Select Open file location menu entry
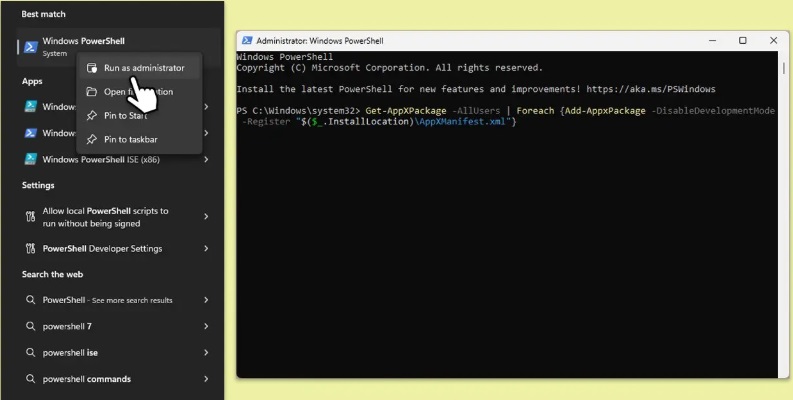This screenshot has width=793, height=400. [139, 92]
